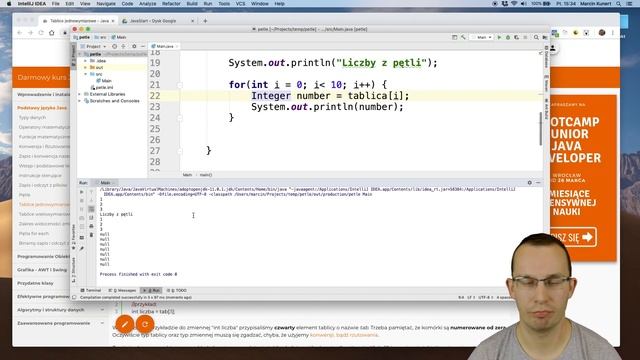This screenshot has width=640, height=360.
Task: Open the Main run configuration dropdown
Action: point(482,37)
